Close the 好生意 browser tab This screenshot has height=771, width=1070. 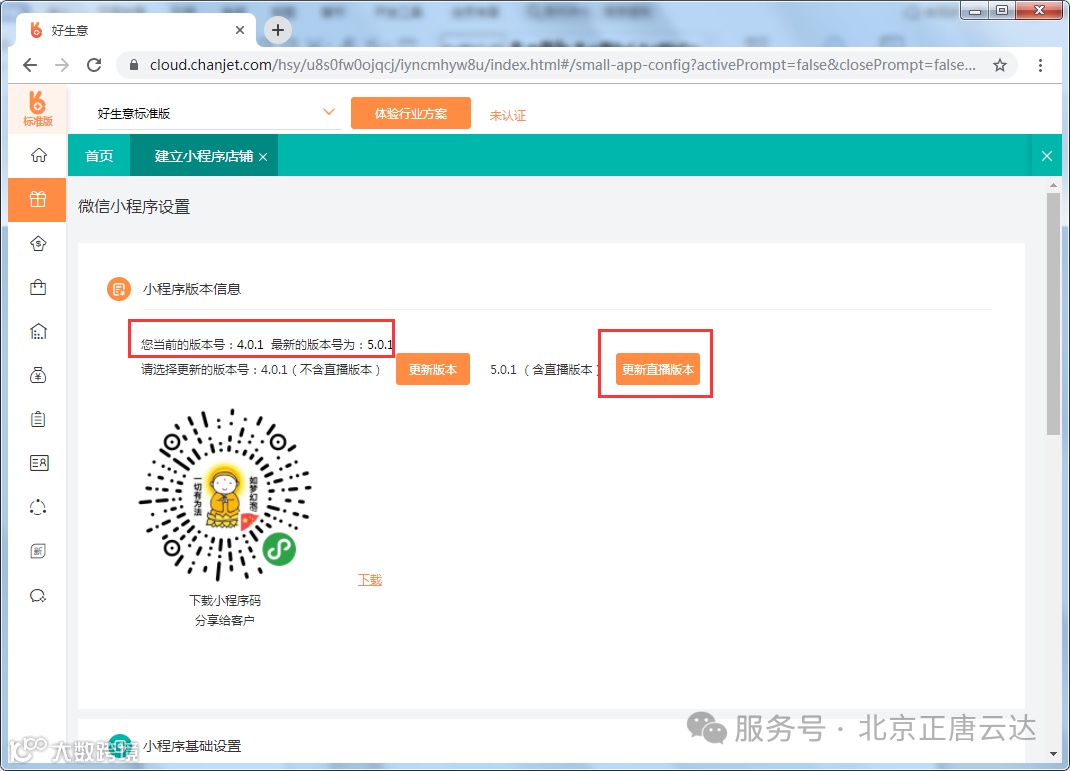(240, 30)
